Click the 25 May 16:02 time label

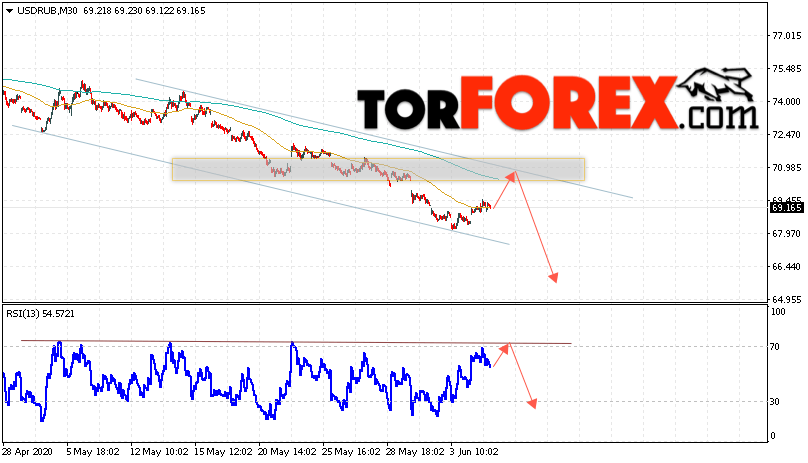(x=351, y=452)
